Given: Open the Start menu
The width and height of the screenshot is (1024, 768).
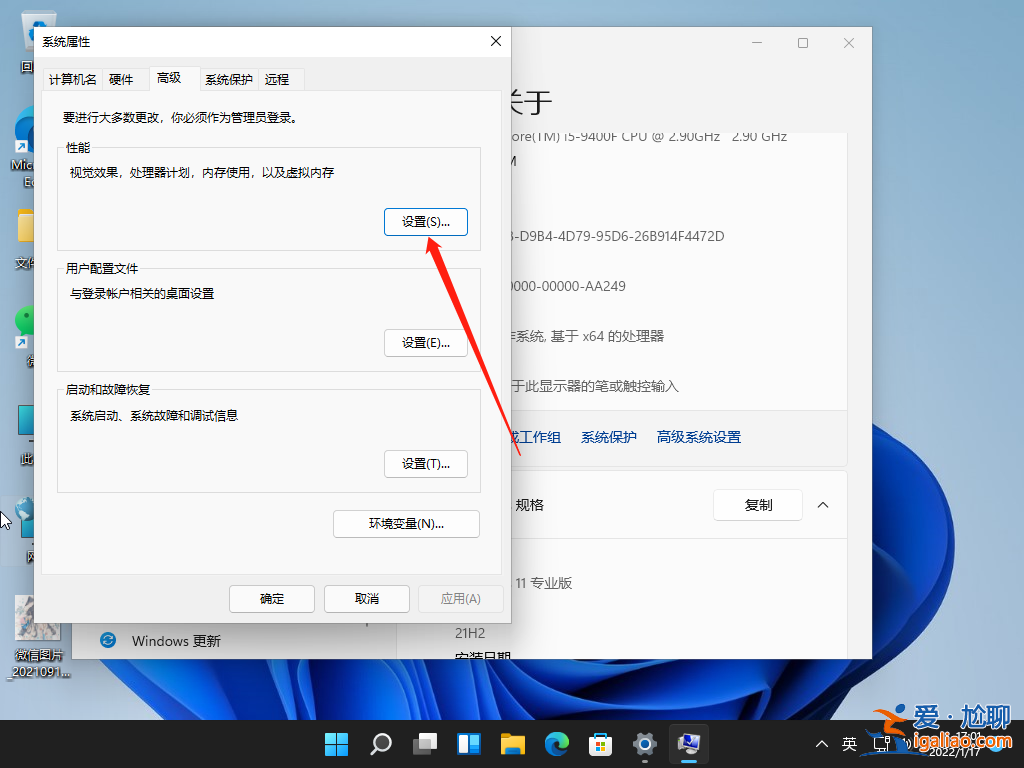Looking at the screenshot, I should [x=336, y=744].
